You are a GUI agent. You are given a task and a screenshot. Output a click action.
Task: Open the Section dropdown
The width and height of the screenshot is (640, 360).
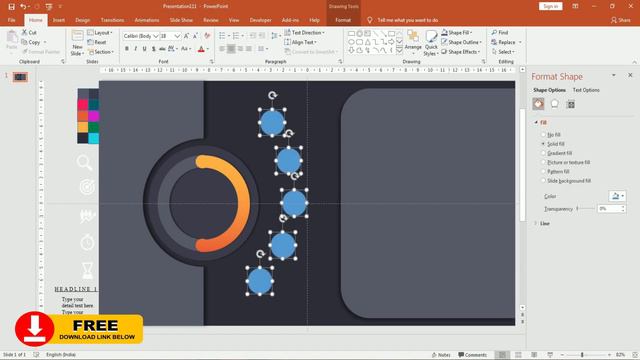click(x=101, y=52)
